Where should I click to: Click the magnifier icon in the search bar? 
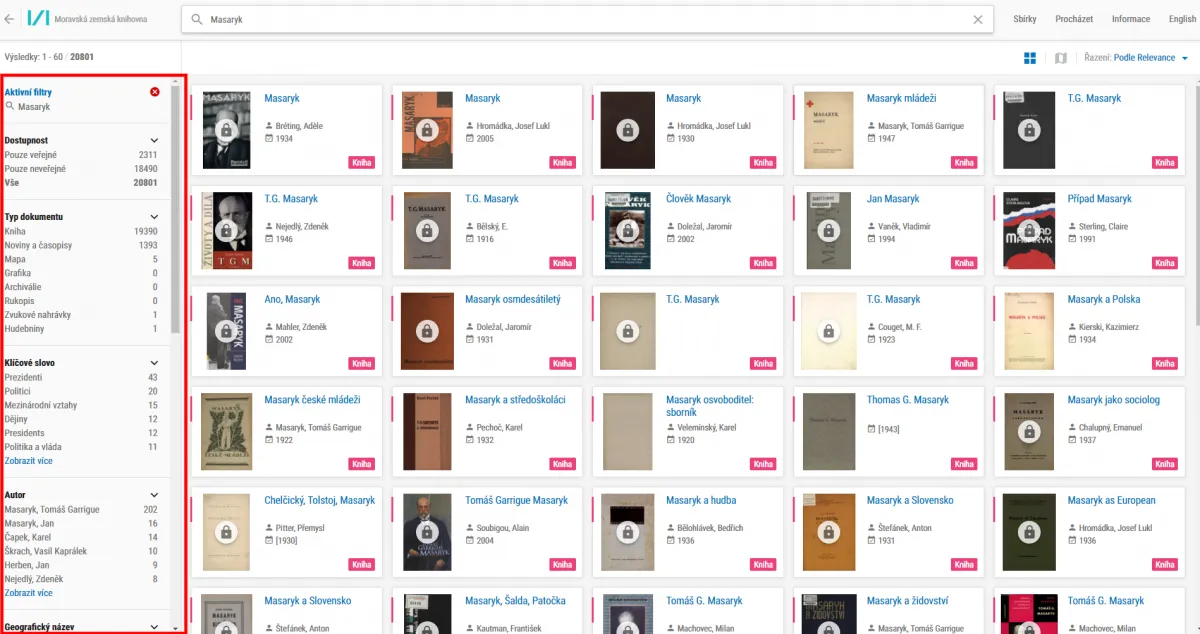196,19
